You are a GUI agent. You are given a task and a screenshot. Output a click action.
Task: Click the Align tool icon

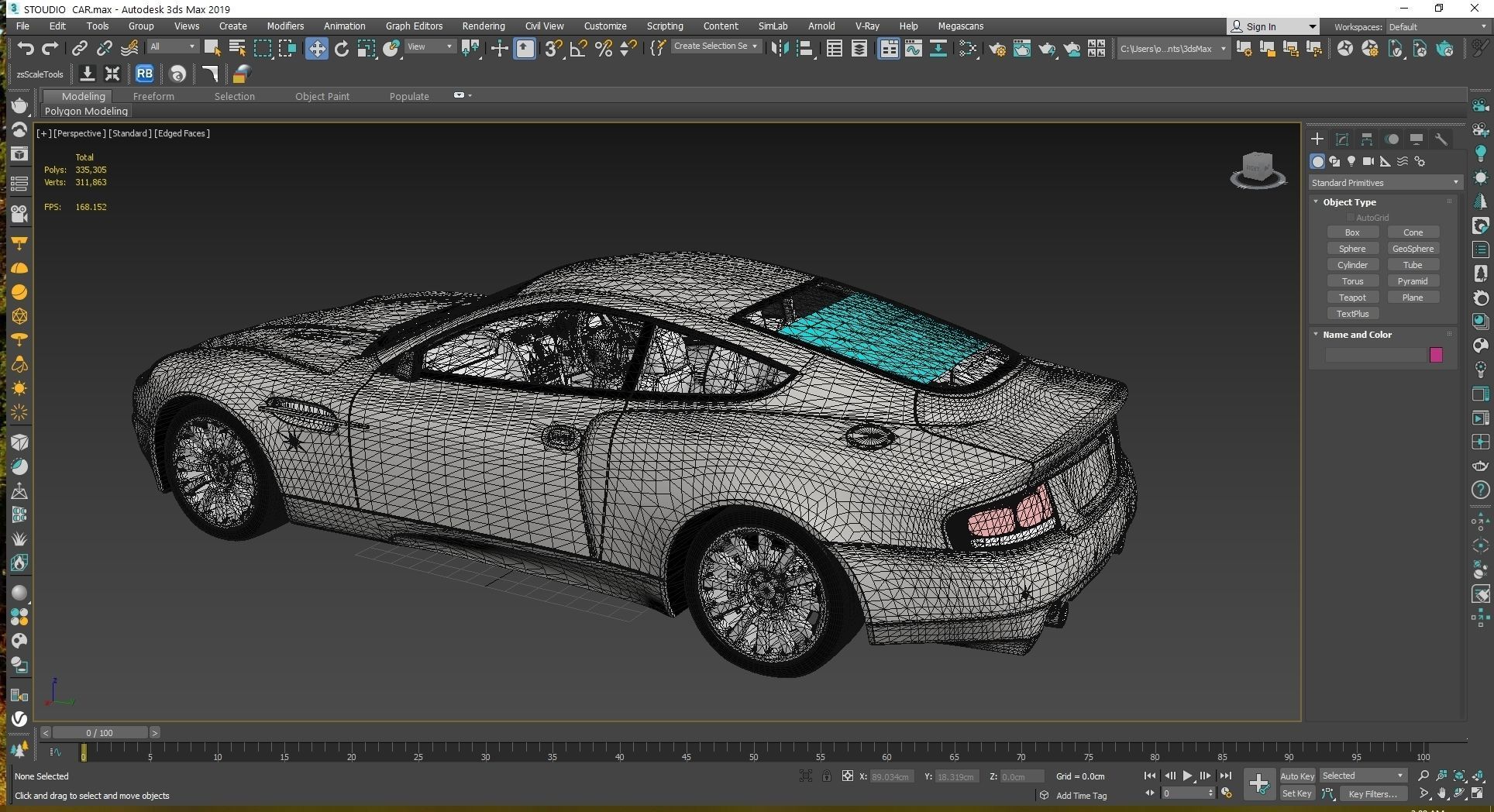[x=805, y=49]
